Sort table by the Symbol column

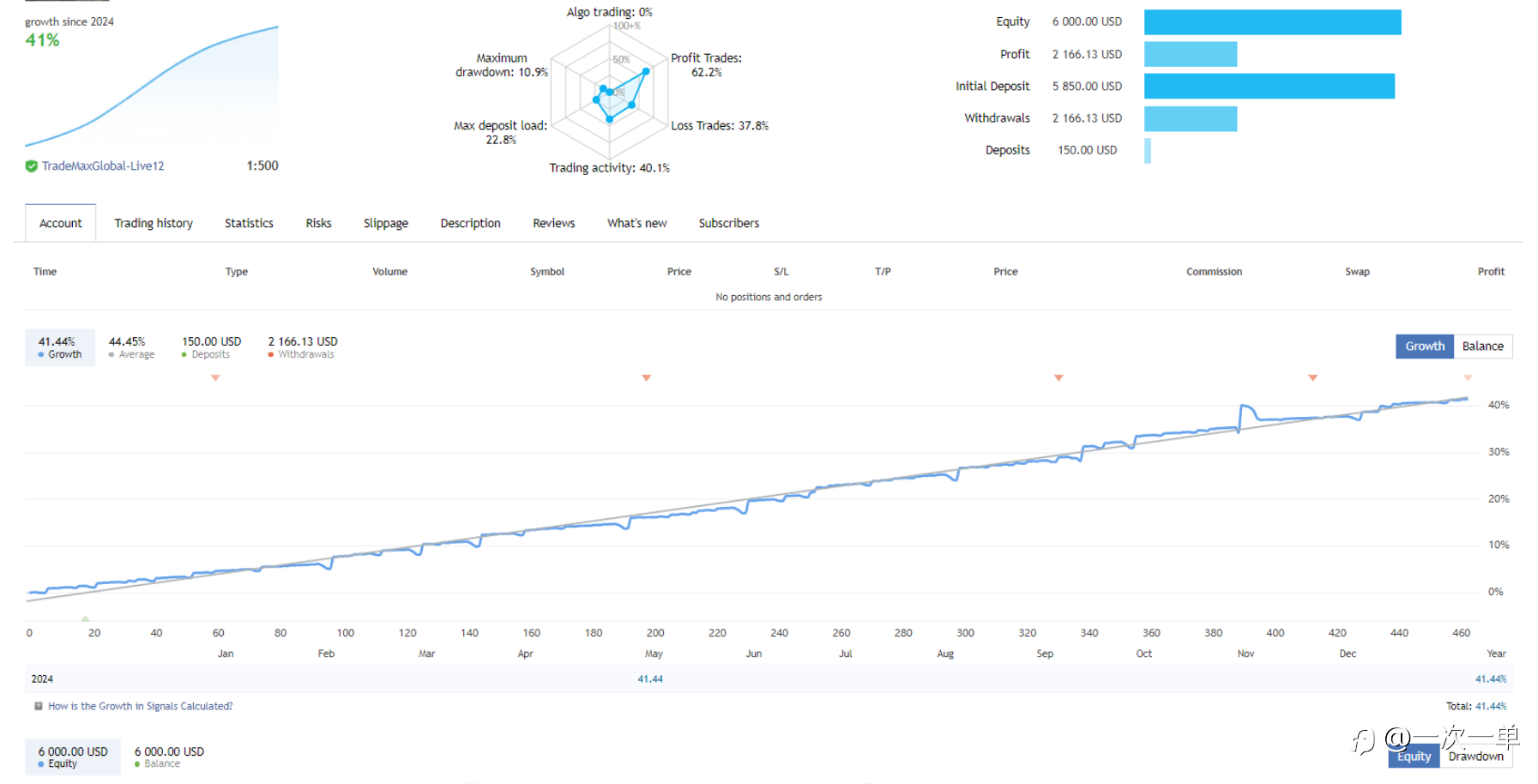[547, 272]
